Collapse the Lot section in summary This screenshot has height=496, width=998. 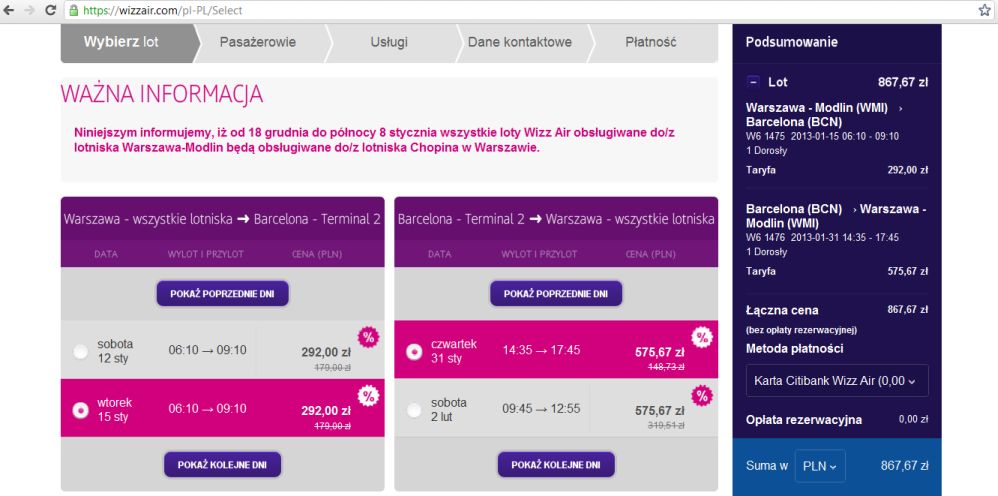[753, 82]
